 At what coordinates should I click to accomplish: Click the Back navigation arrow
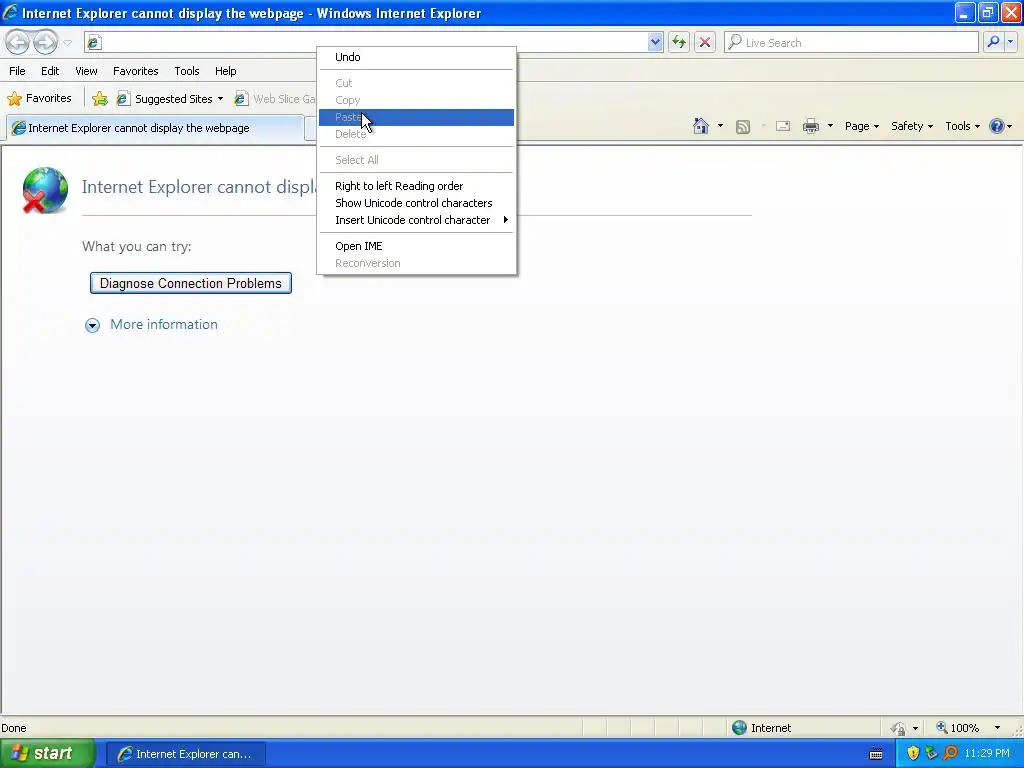pyautogui.click(x=18, y=42)
